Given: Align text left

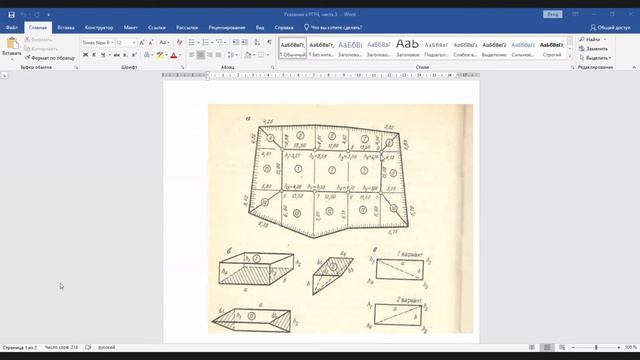Looking at the screenshot, I should [192, 55].
